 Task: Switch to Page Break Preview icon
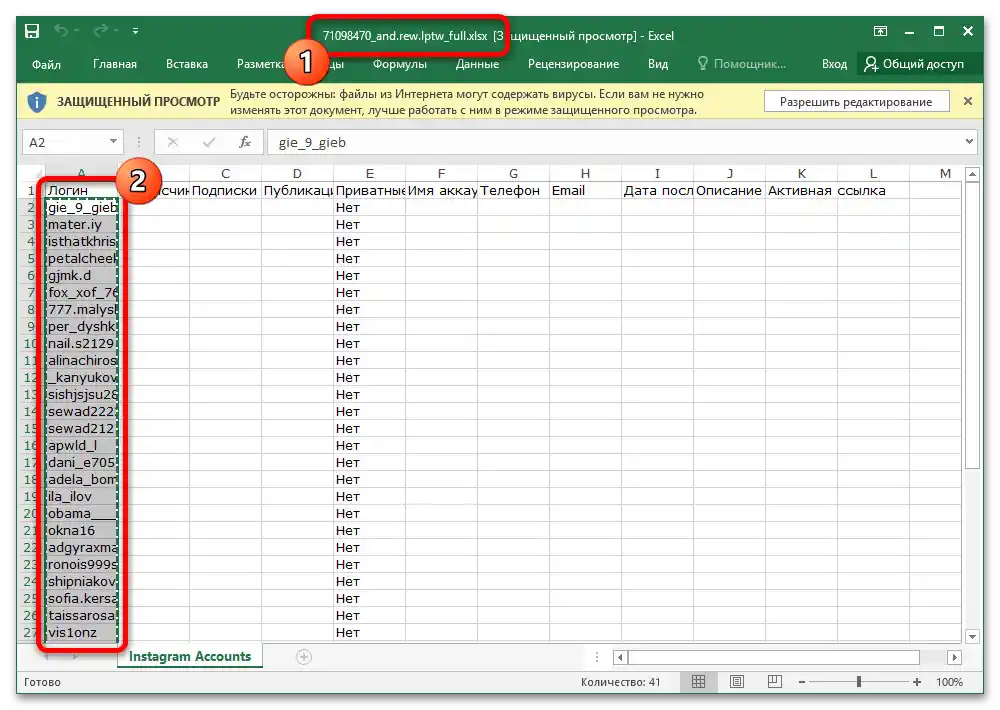click(x=775, y=682)
